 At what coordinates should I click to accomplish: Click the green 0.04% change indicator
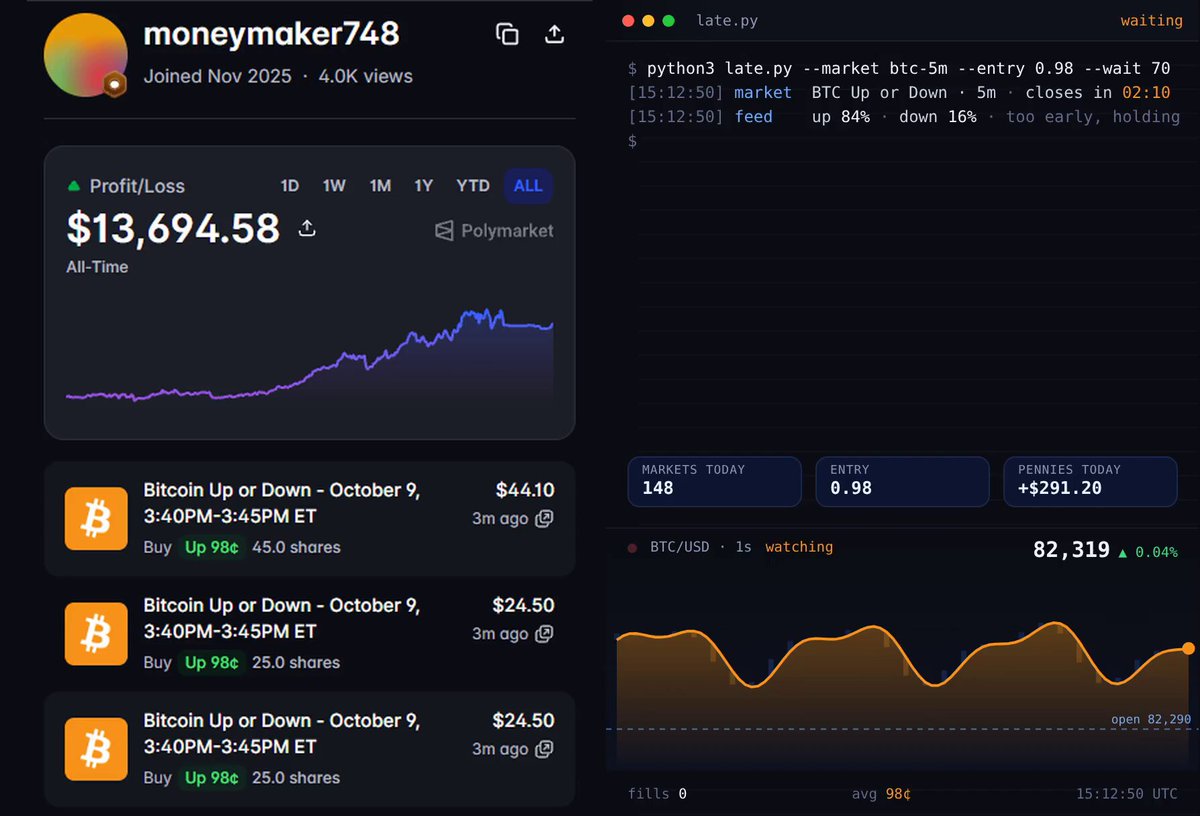point(1147,551)
